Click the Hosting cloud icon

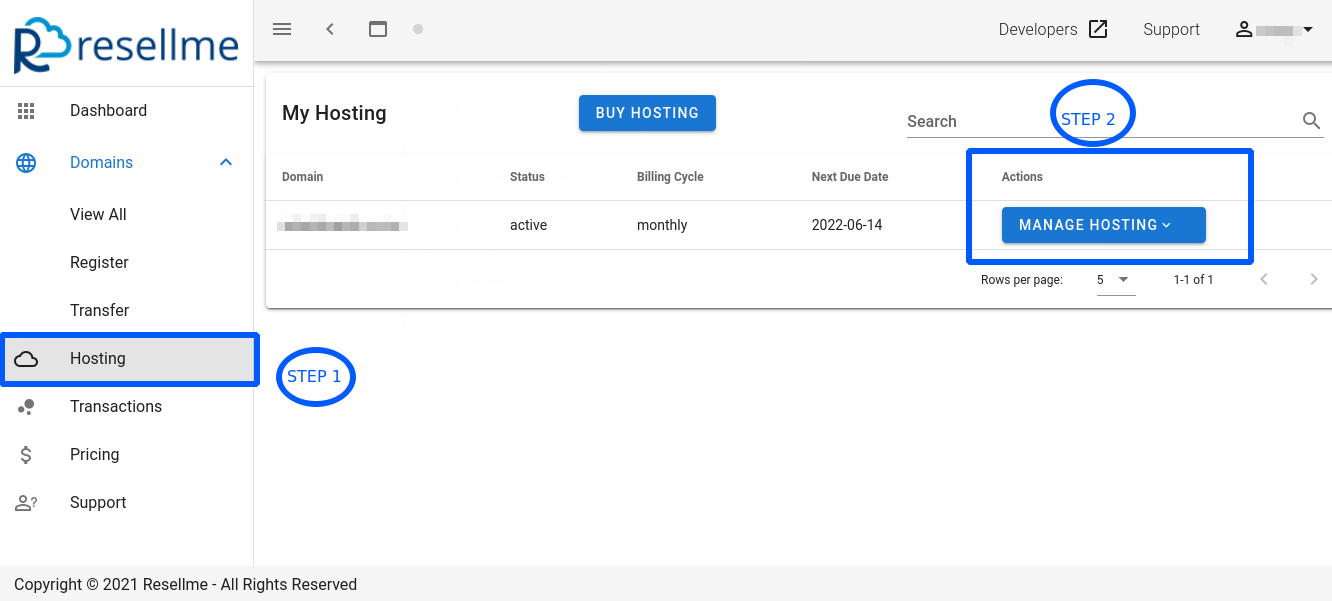(26, 359)
